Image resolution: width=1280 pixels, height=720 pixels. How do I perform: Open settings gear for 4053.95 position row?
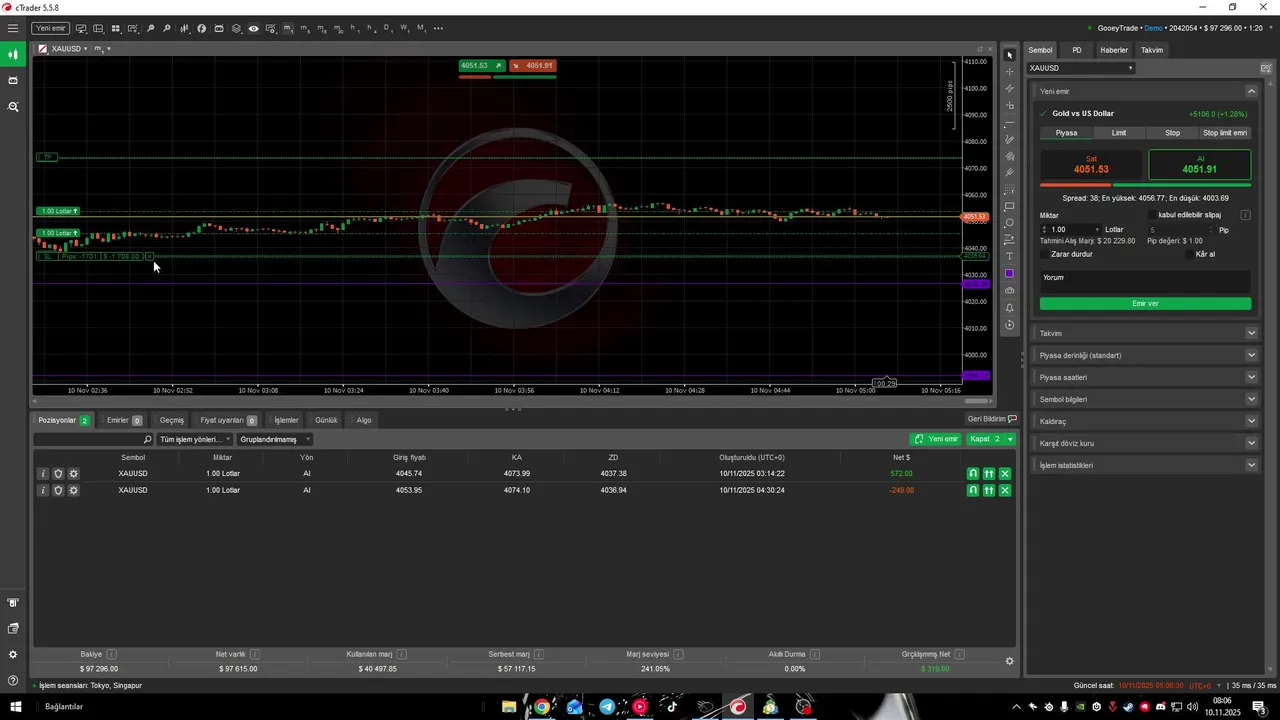(73, 490)
